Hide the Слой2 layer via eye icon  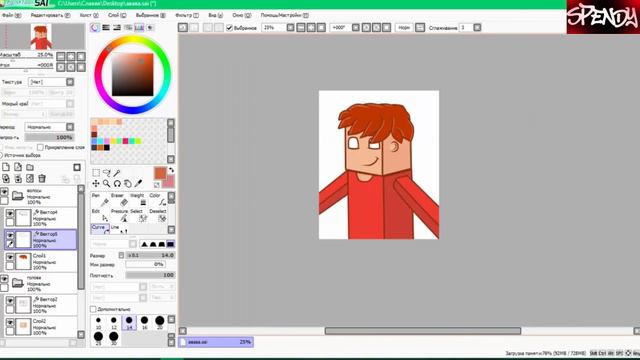pyautogui.click(x=10, y=322)
